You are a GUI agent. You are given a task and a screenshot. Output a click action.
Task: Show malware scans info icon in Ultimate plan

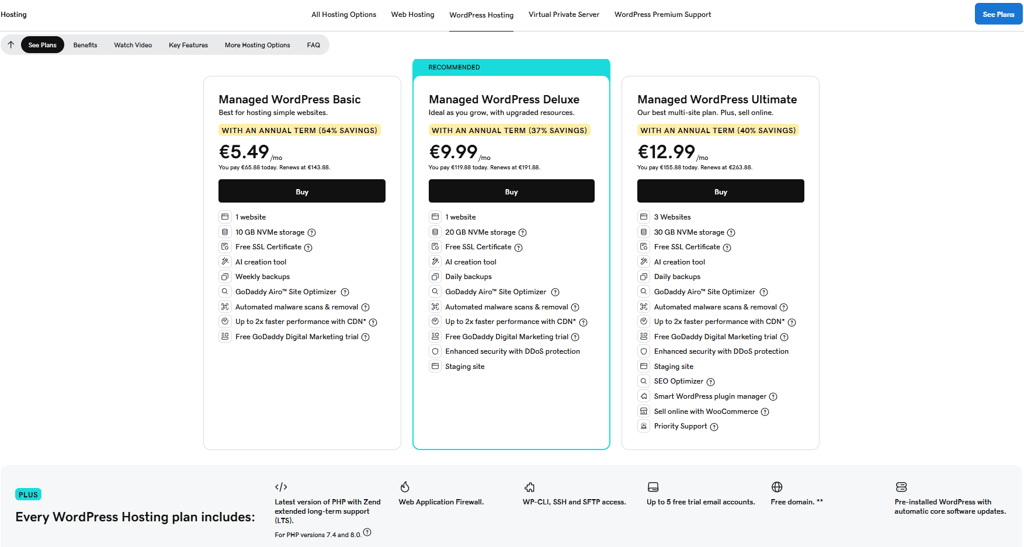point(784,307)
